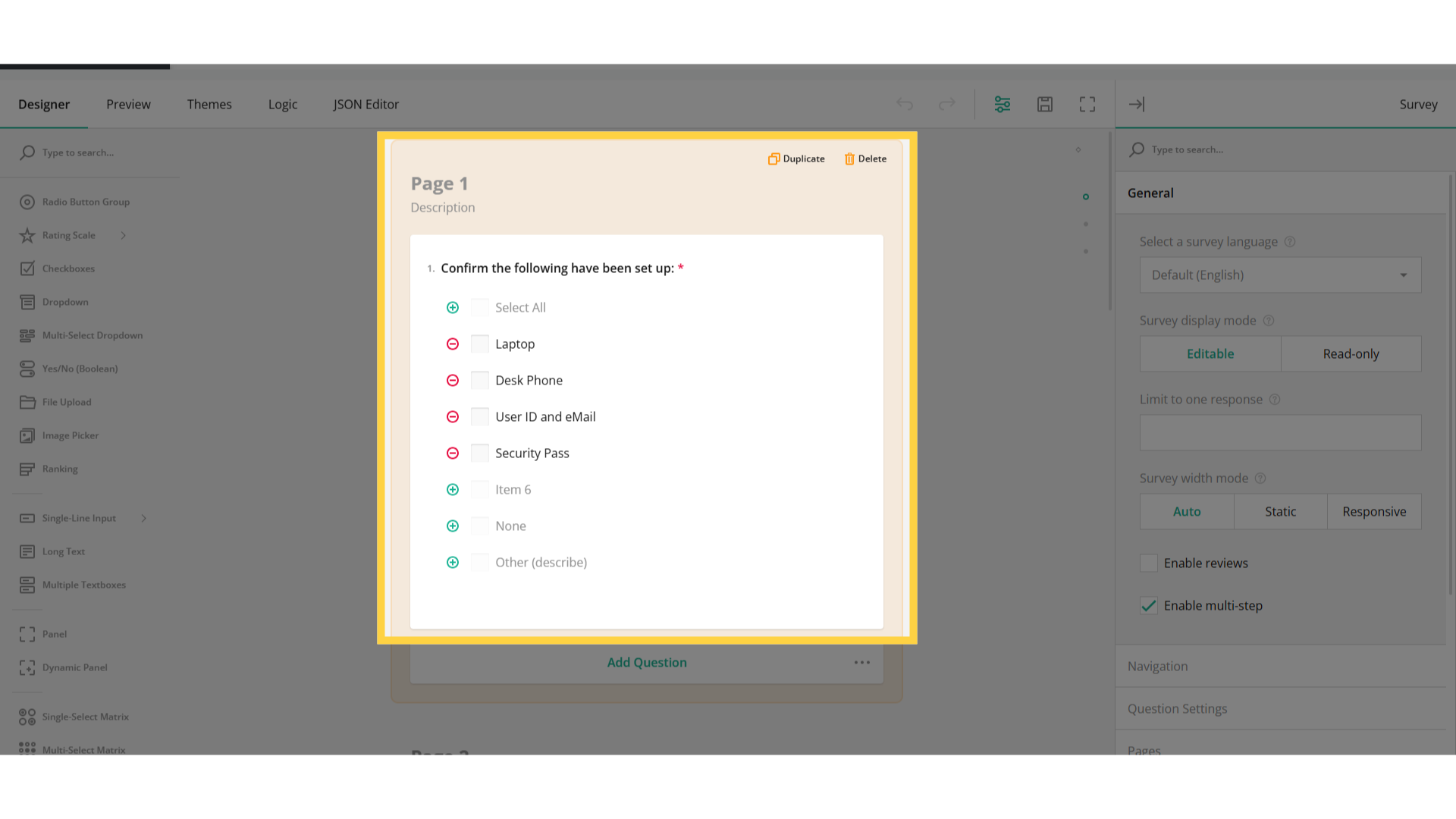This screenshot has width=1456, height=819.
Task: Switch to the Preview tab
Action: coord(128,105)
